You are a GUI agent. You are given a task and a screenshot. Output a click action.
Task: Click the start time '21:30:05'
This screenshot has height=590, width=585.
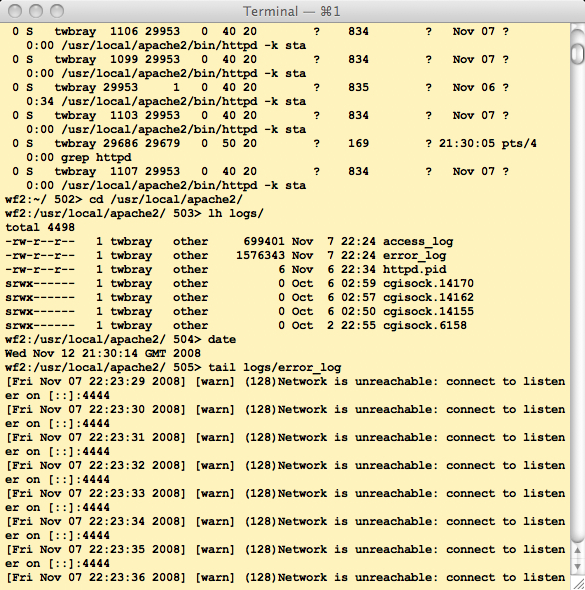(x=467, y=143)
